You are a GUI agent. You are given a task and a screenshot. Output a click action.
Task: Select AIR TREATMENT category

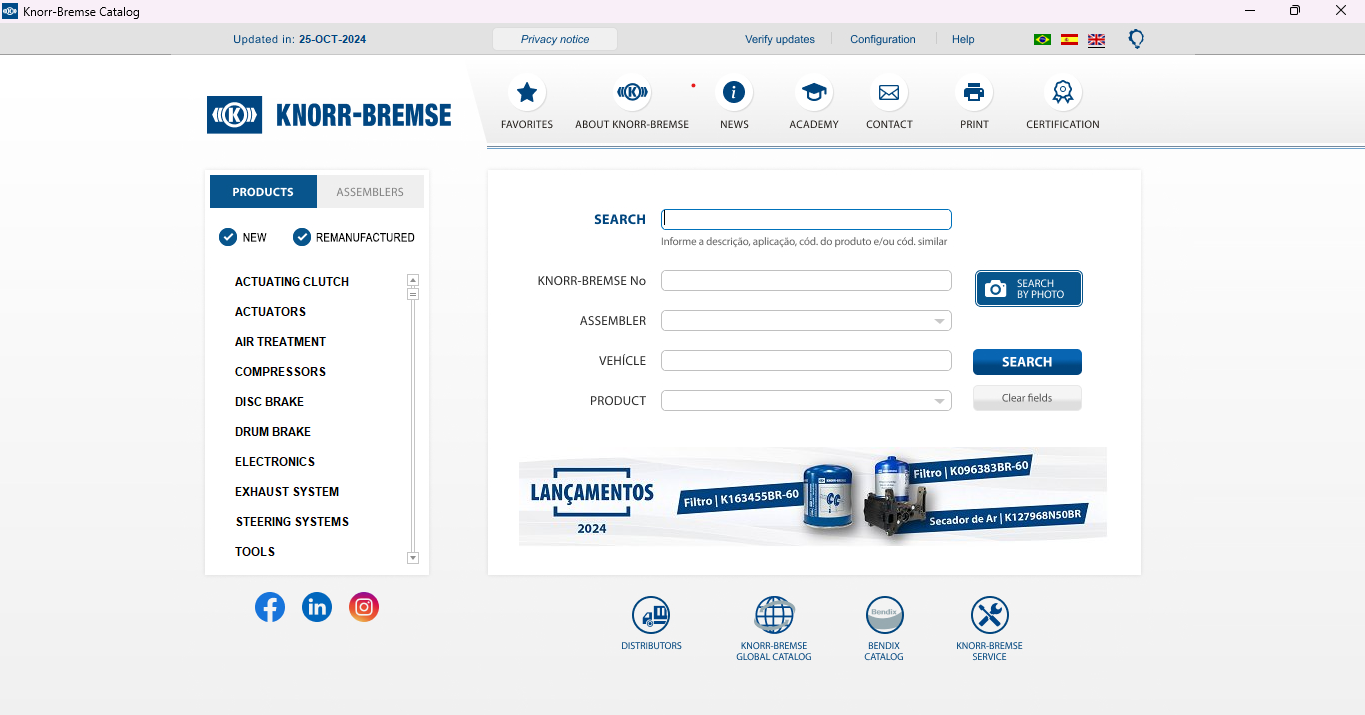[x=280, y=342]
